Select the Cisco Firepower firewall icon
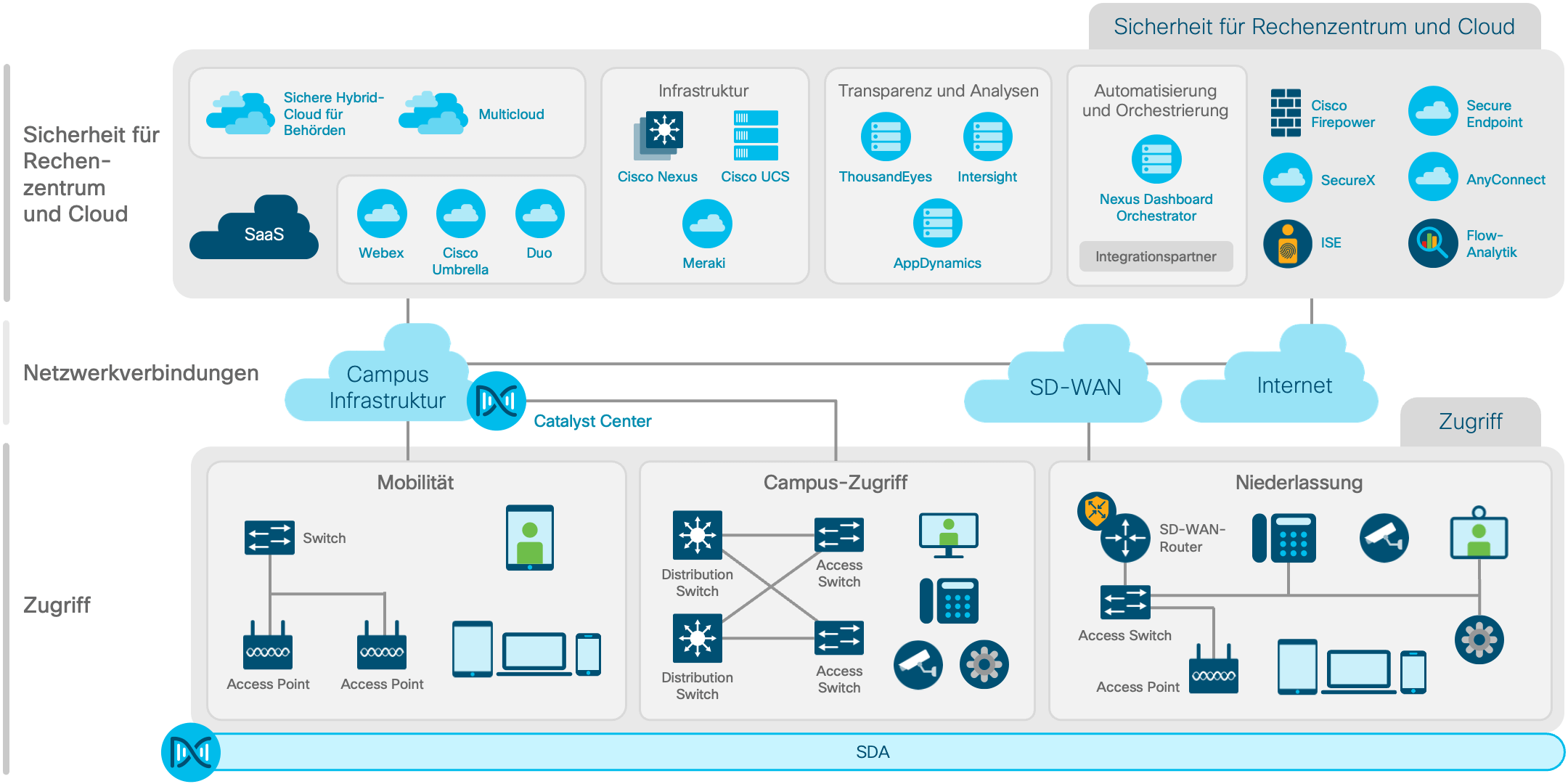This screenshot has width=1568, height=784. 1286,113
